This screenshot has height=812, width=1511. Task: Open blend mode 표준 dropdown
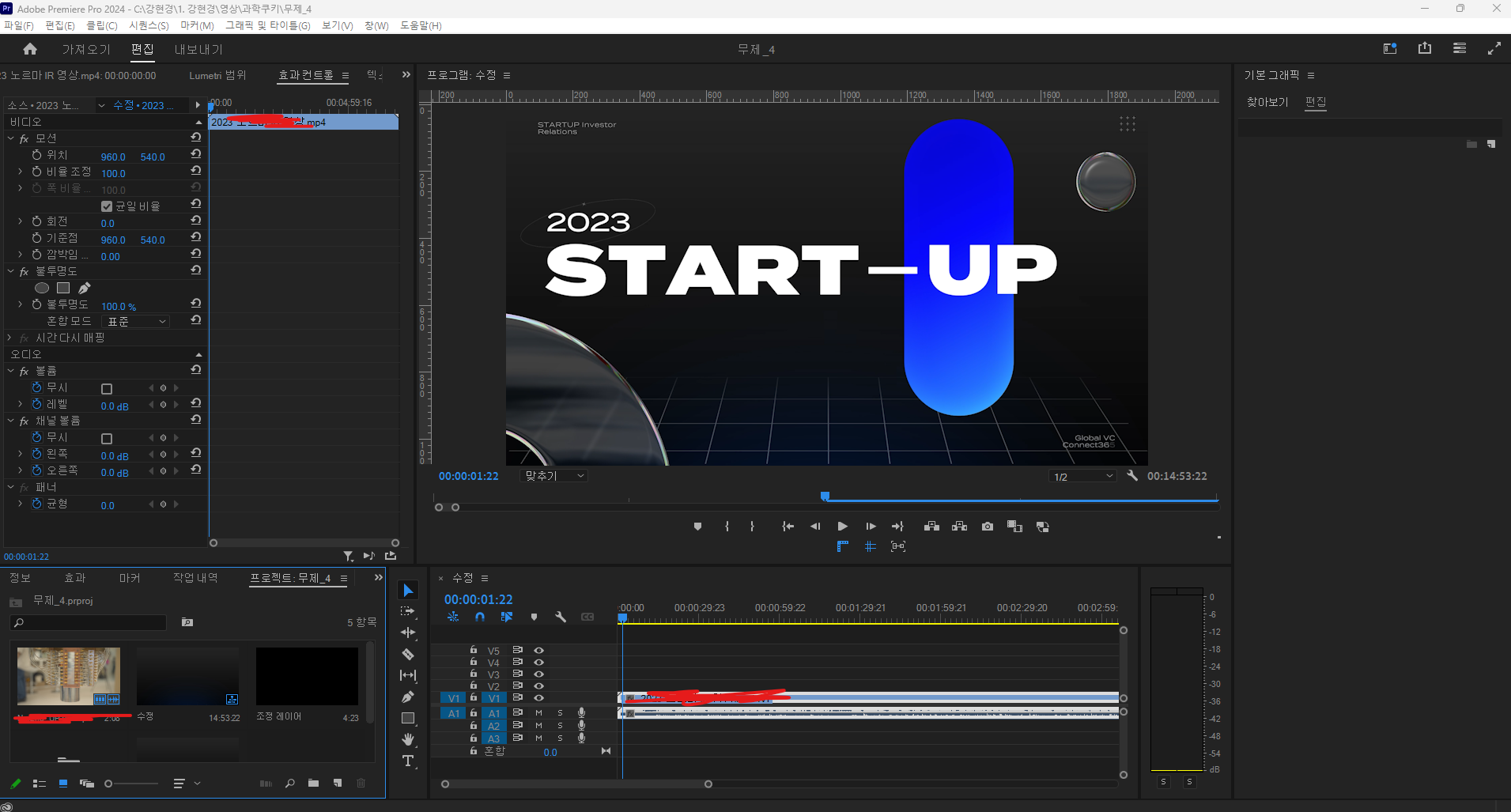[x=135, y=321]
